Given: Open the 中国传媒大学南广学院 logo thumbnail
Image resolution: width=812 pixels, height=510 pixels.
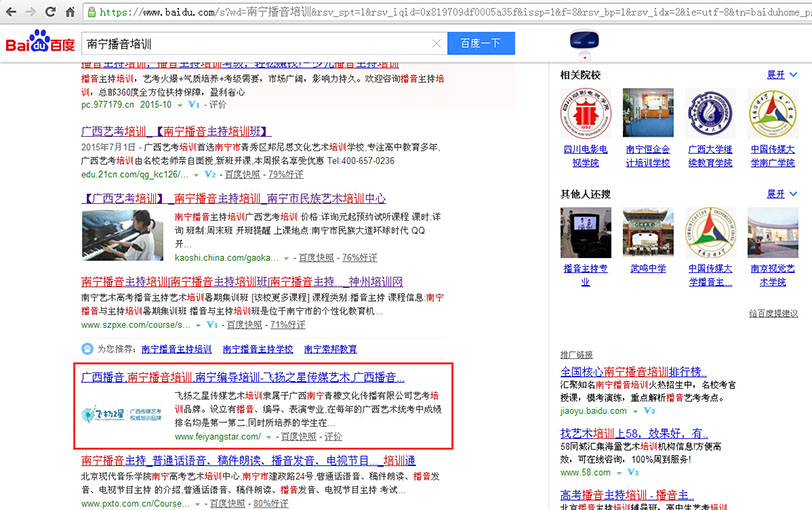Looking at the screenshot, I should [x=773, y=113].
